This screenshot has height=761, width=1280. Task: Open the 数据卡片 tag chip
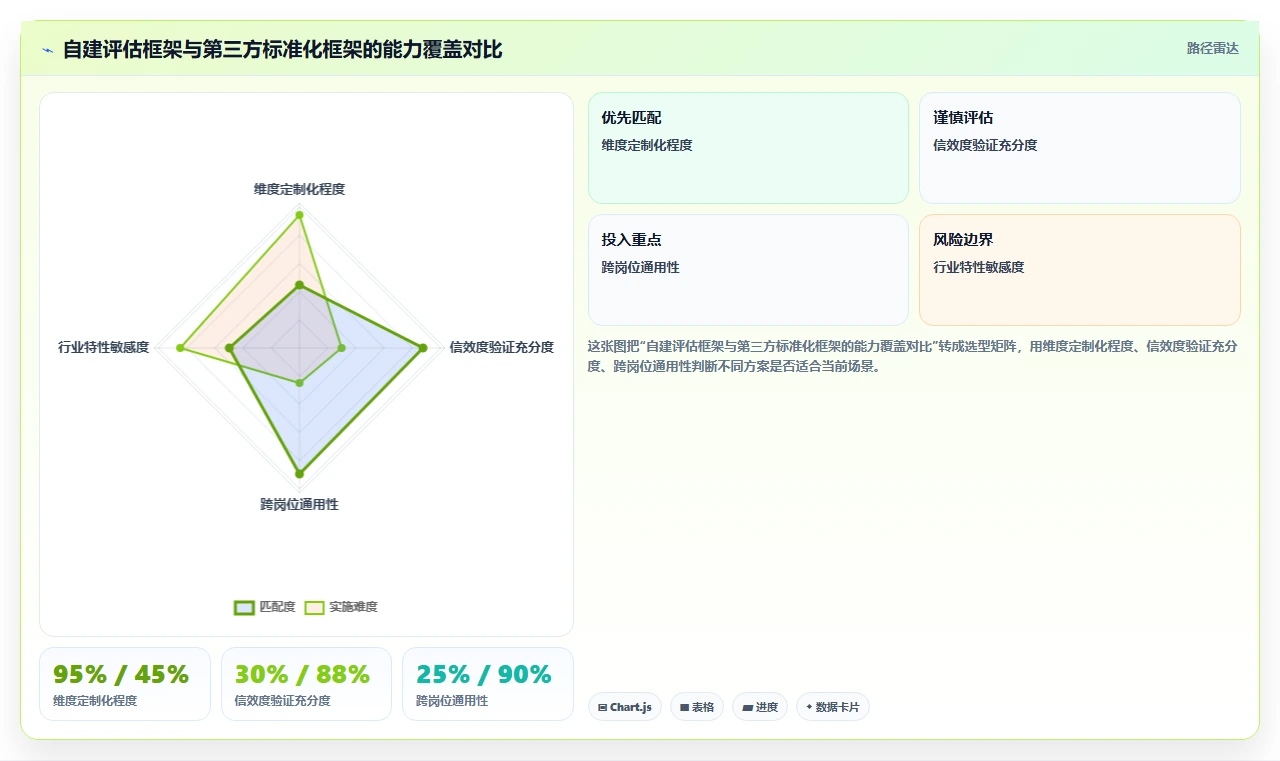pos(833,707)
